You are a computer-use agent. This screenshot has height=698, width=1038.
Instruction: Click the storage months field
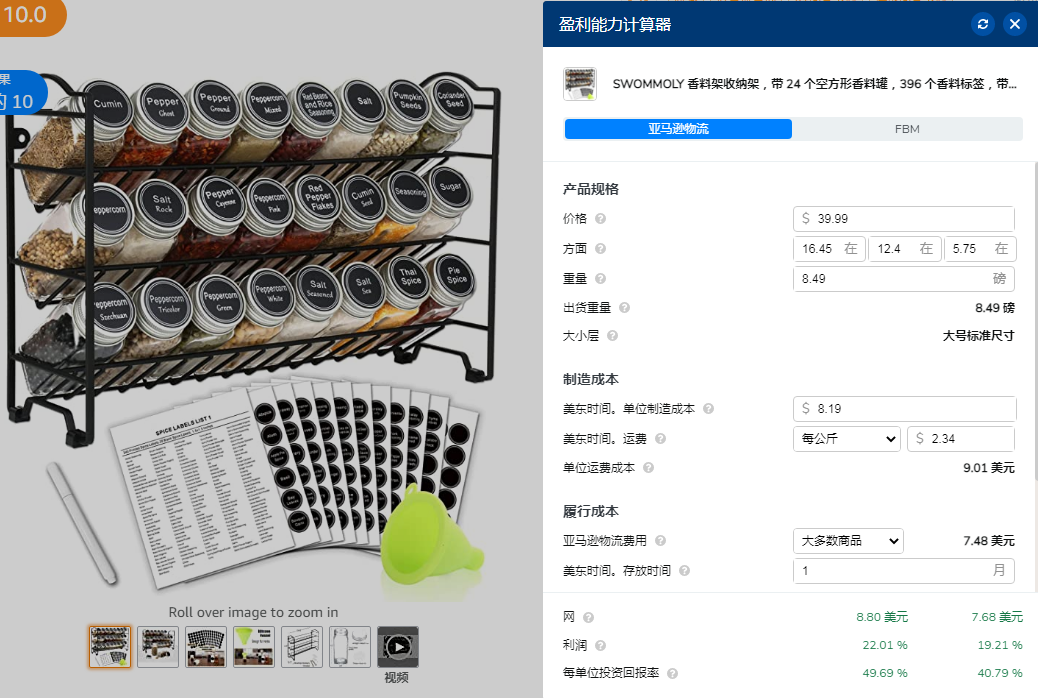tap(904, 571)
